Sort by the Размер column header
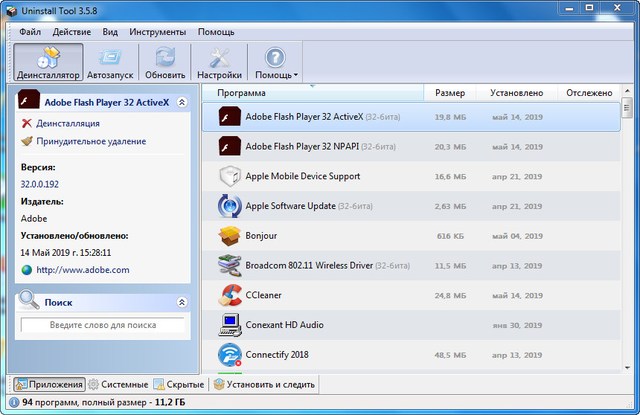 [450, 93]
